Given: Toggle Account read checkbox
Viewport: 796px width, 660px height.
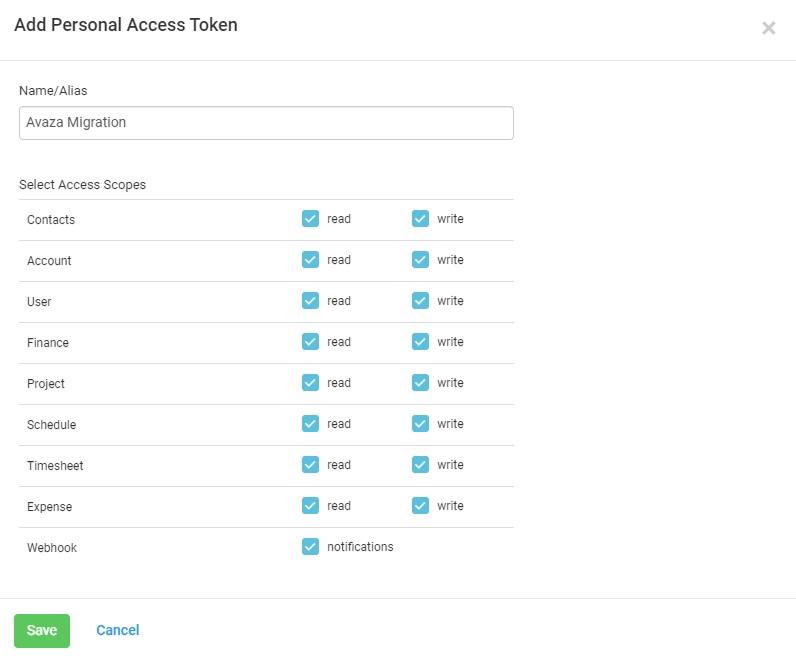Looking at the screenshot, I should tap(310, 260).
